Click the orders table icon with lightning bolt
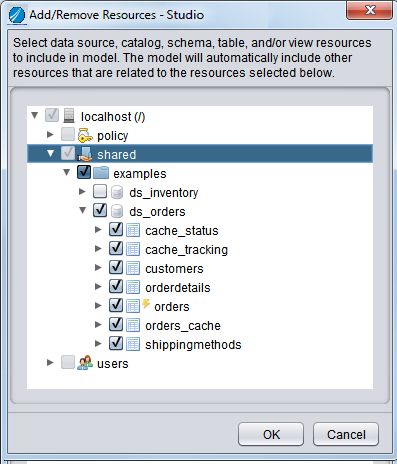 click(138, 306)
